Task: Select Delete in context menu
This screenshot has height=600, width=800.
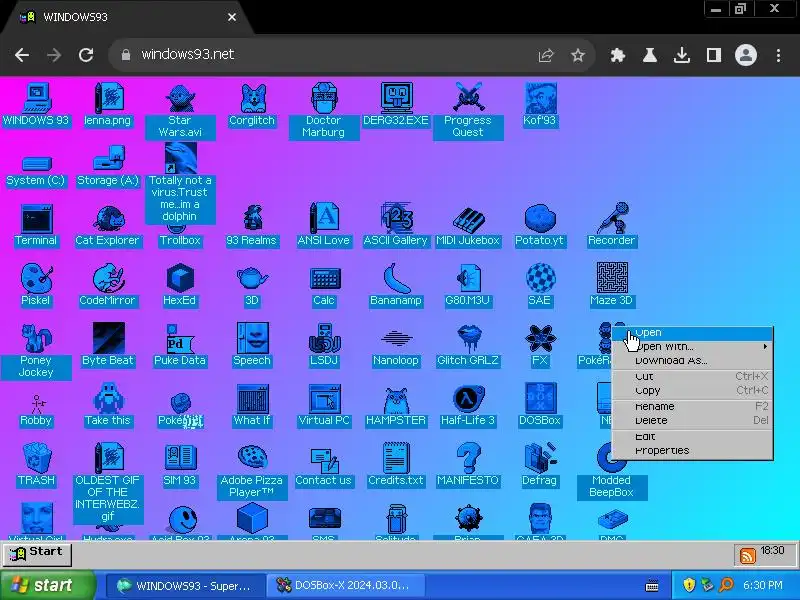Action: 693,421
